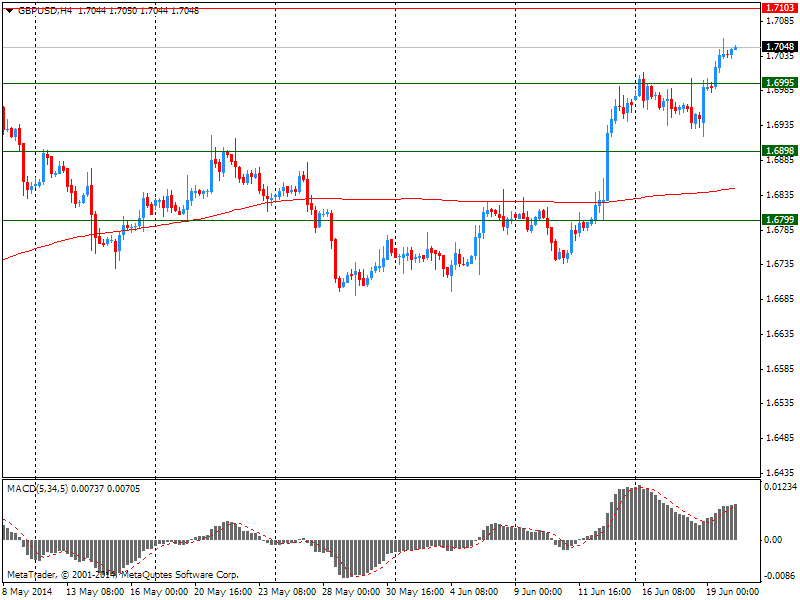
Task: Select the black current price label 1.7048
Action: [x=780, y=47]
